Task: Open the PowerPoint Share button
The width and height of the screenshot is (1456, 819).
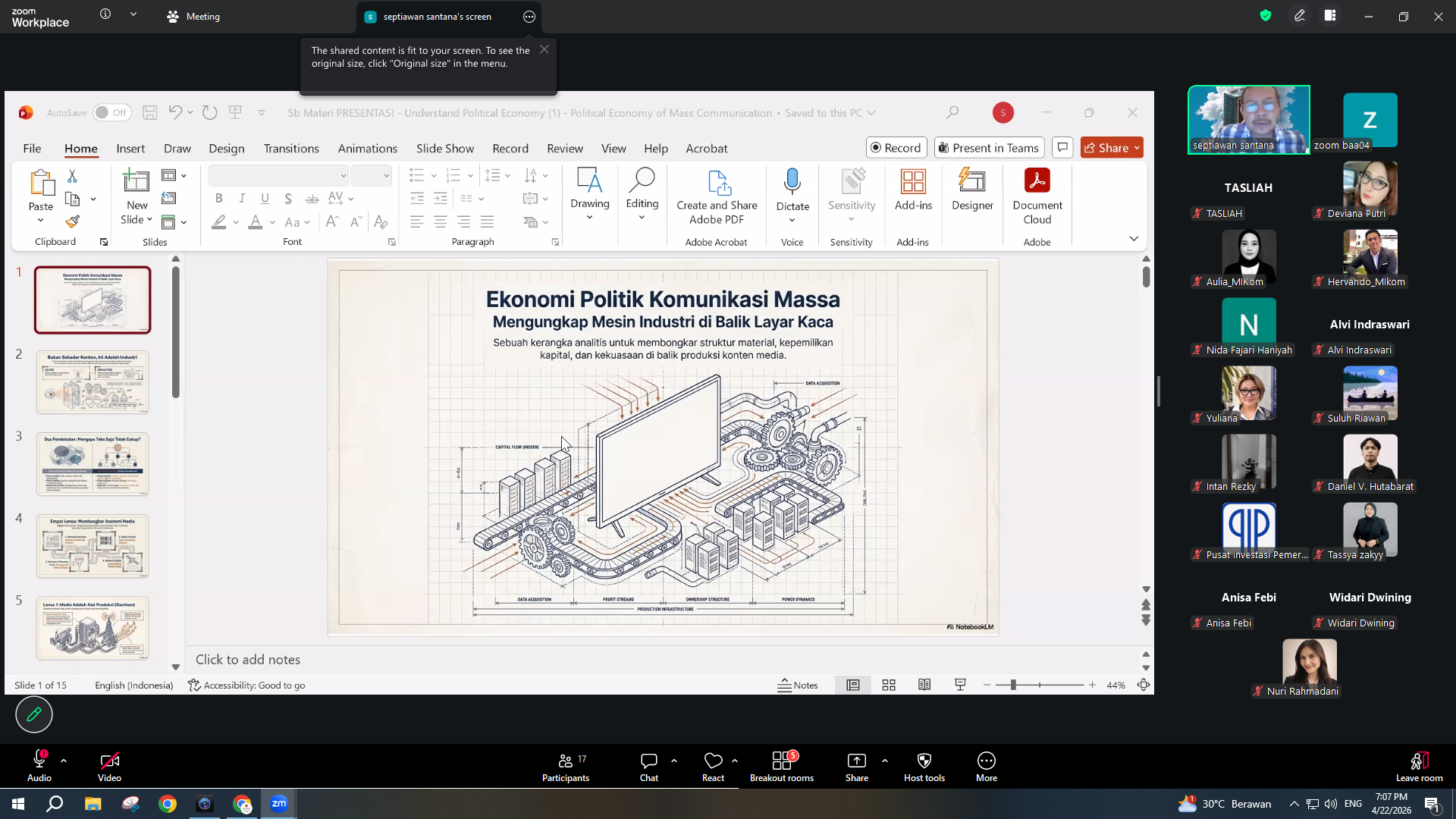Action: click(x=1112, y=148)
